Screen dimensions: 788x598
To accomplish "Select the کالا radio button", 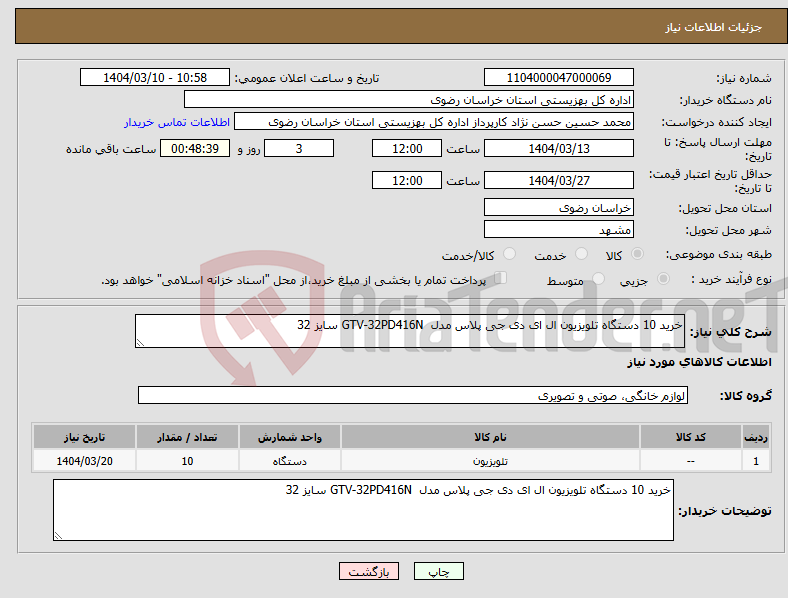I will 637,254.
